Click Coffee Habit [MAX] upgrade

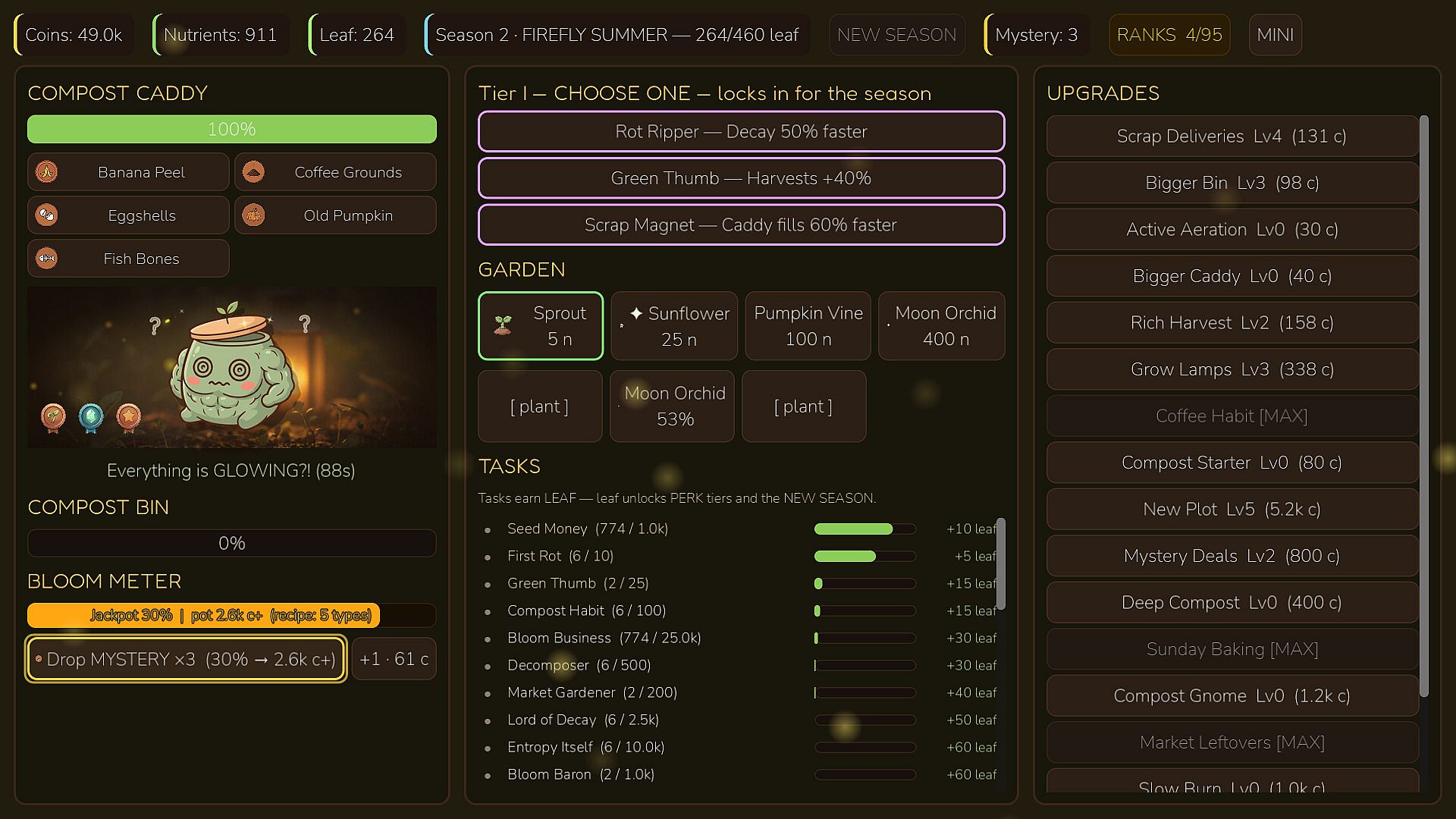click(1232, 416)
